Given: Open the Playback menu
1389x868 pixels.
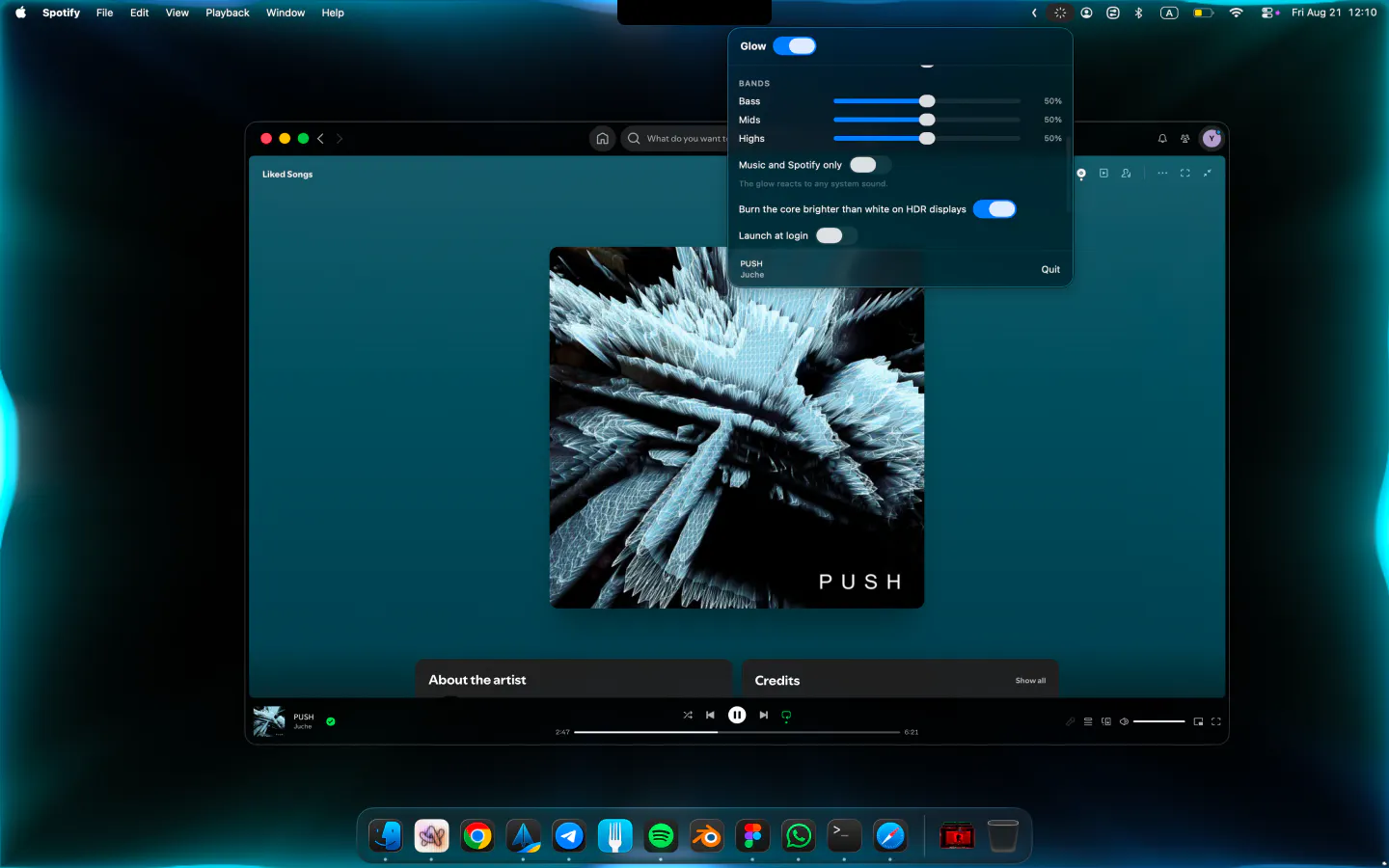Looking at the screenshot, I should (x=228, y=13).
